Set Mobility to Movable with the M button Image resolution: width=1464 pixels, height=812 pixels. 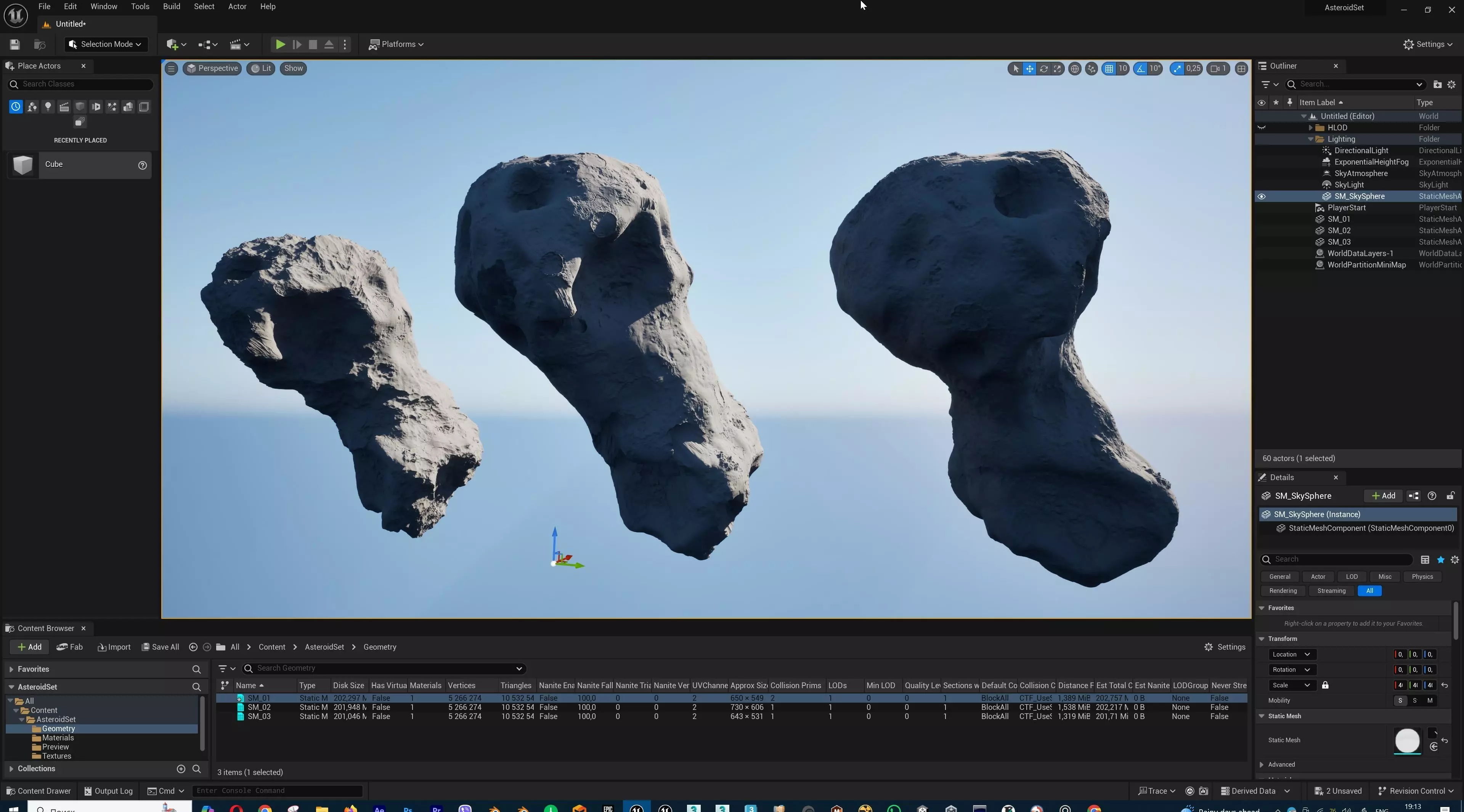coord(1430,701)
